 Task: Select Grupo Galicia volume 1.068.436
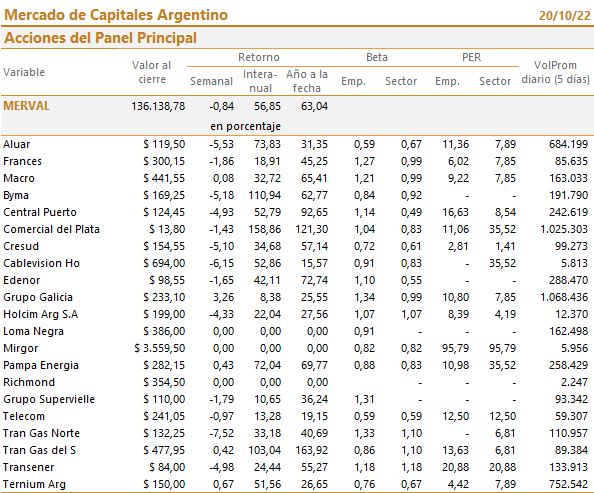(x=564, y=297)
